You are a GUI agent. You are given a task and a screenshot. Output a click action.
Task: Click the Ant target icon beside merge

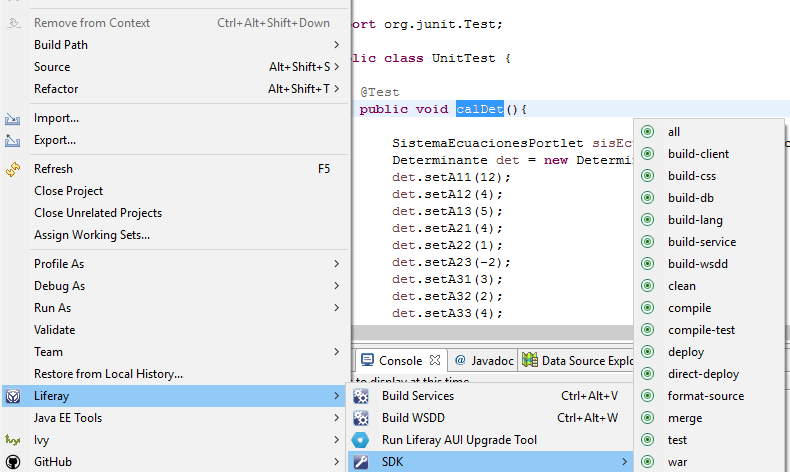click(647, 418)
